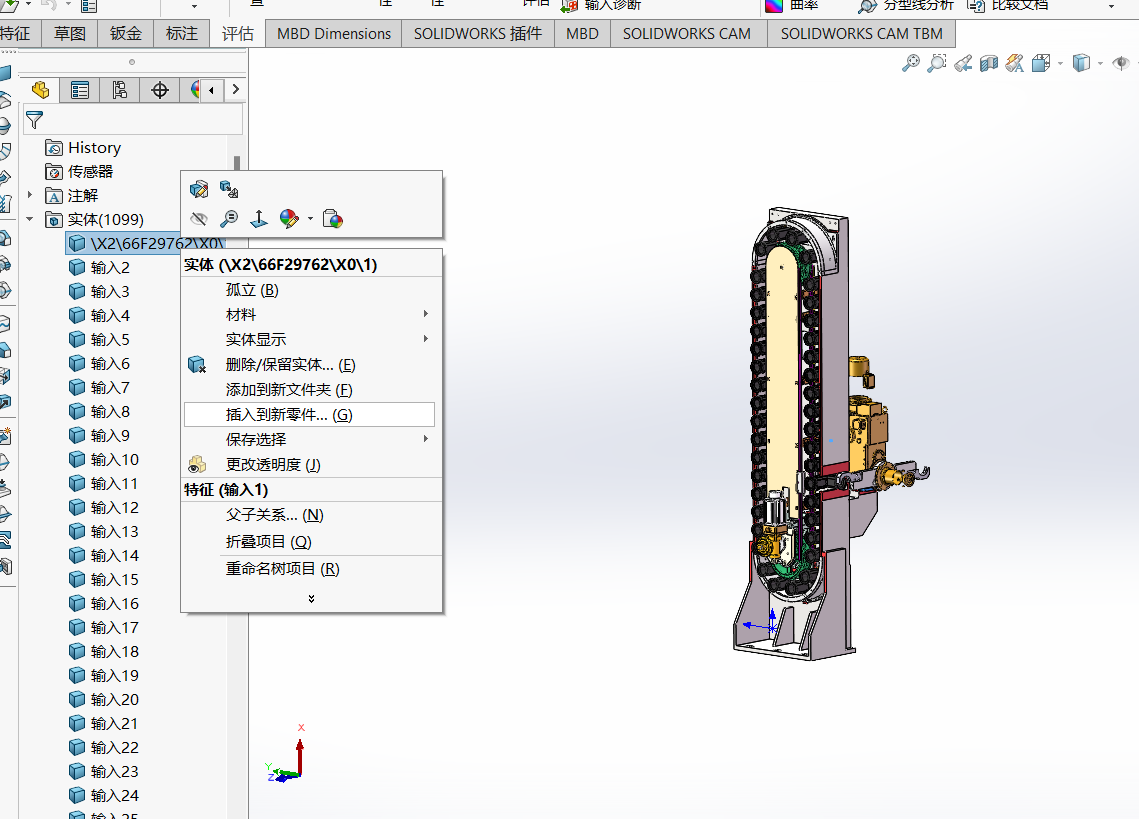The width and height of the screenshot is (1139, 819).
Task: Expand 保存选择 submenu arrow
Action: [426, 439]
